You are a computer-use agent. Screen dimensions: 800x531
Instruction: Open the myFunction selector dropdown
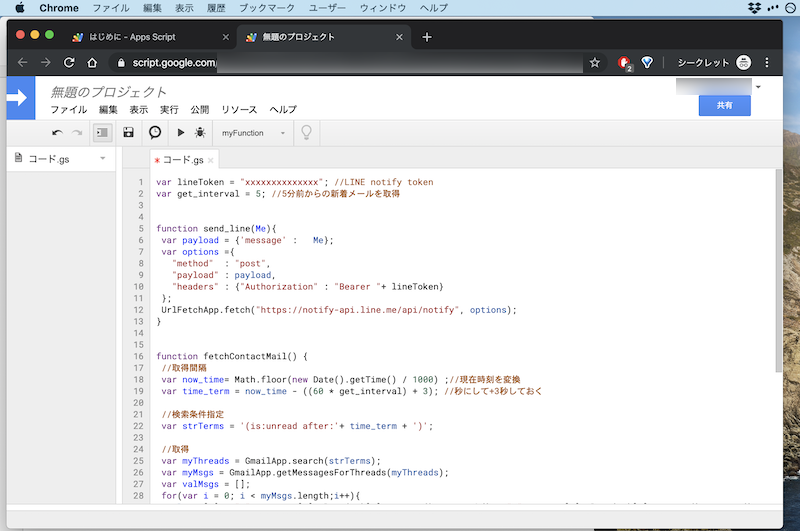(253, 132)
